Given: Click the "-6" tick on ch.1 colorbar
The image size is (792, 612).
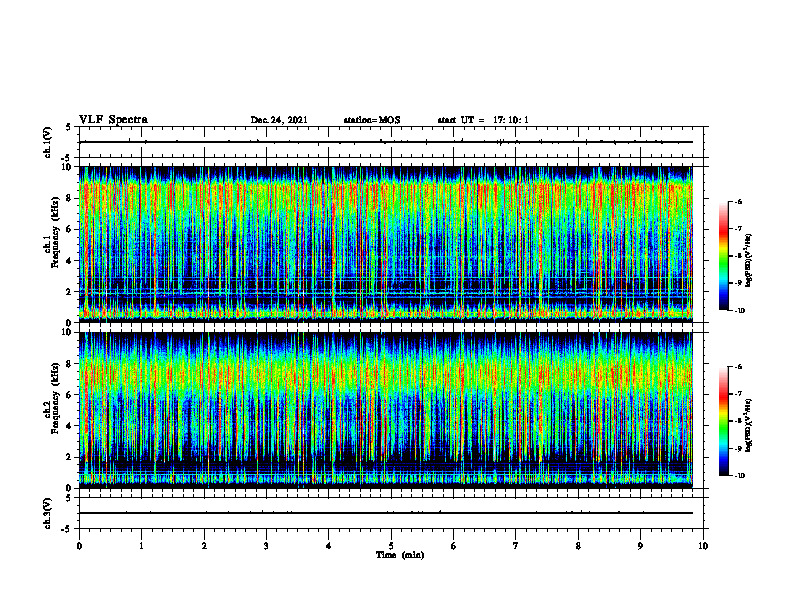Looking at the screenshot, I should click(x=738, y=201).
